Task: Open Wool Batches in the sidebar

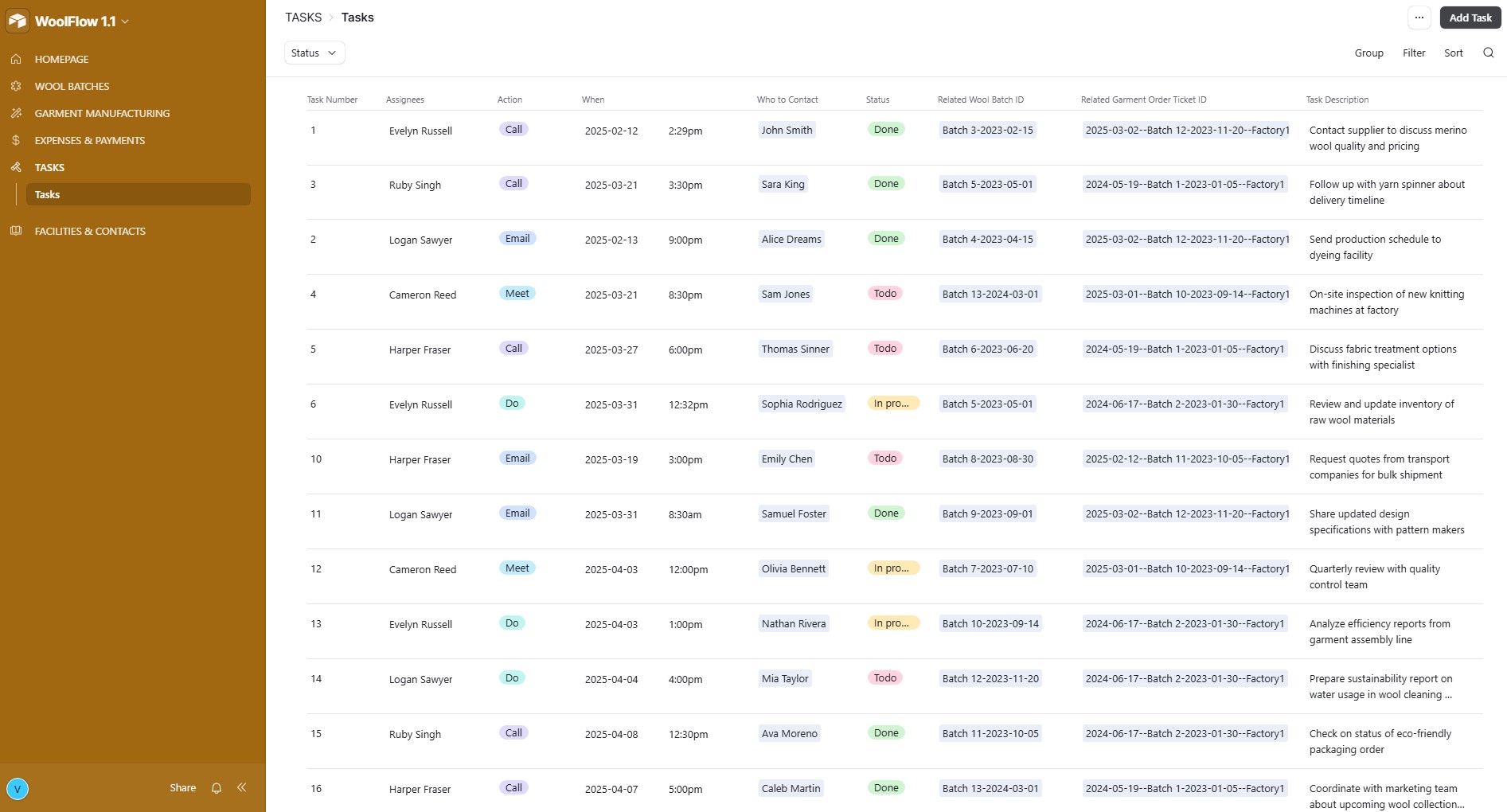Action: 72,86
